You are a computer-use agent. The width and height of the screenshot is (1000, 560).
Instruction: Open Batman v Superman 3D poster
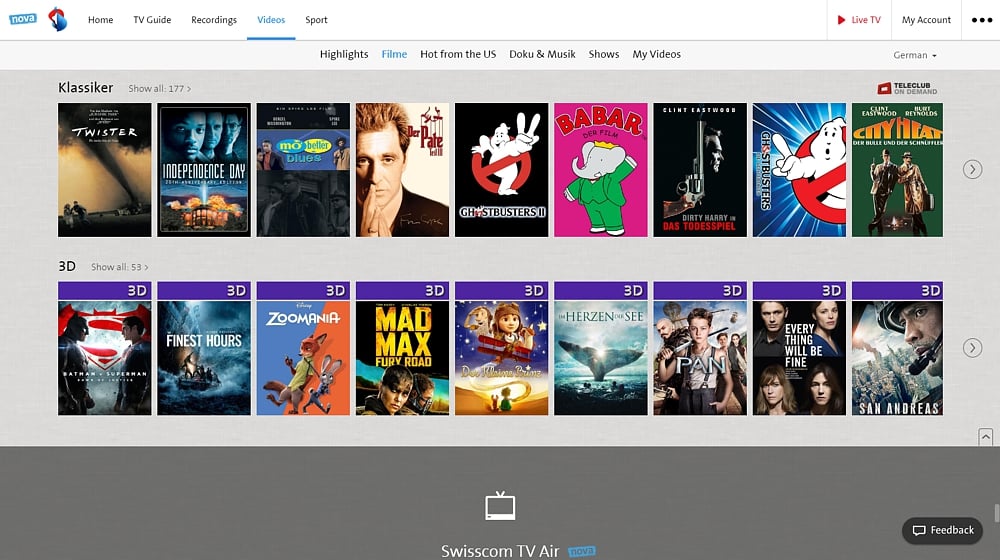[105, 348]
